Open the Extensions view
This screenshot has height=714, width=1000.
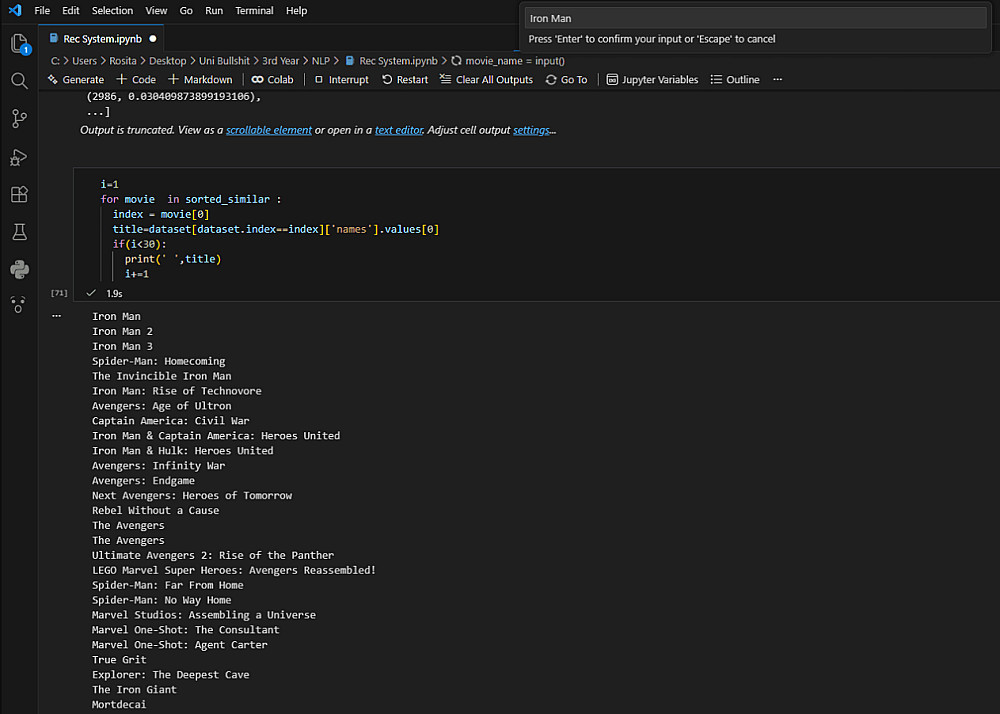click(x=19, y=194)
